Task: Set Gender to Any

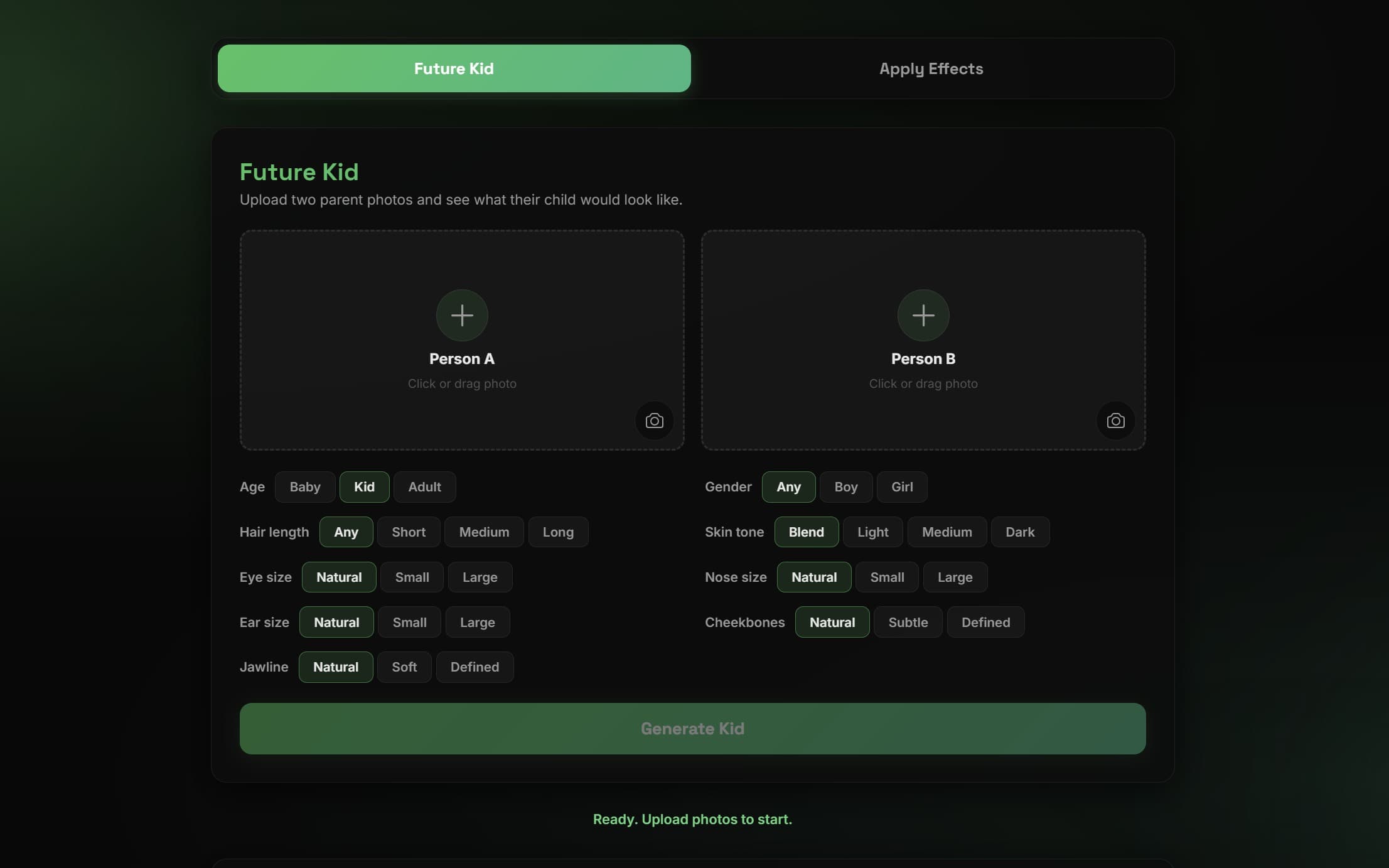Action: (x=788, y=487)
